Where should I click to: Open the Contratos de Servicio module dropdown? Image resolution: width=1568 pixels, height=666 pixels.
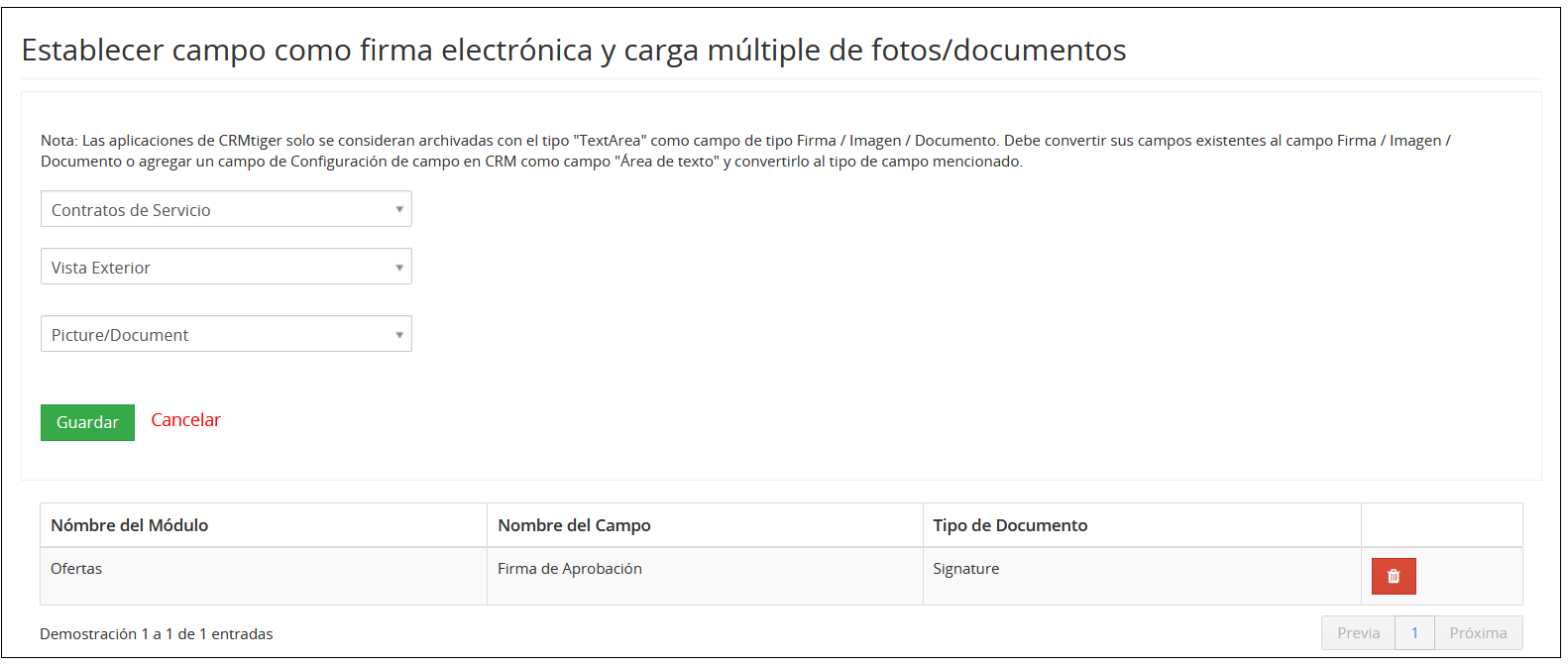[x=226, y=209]
